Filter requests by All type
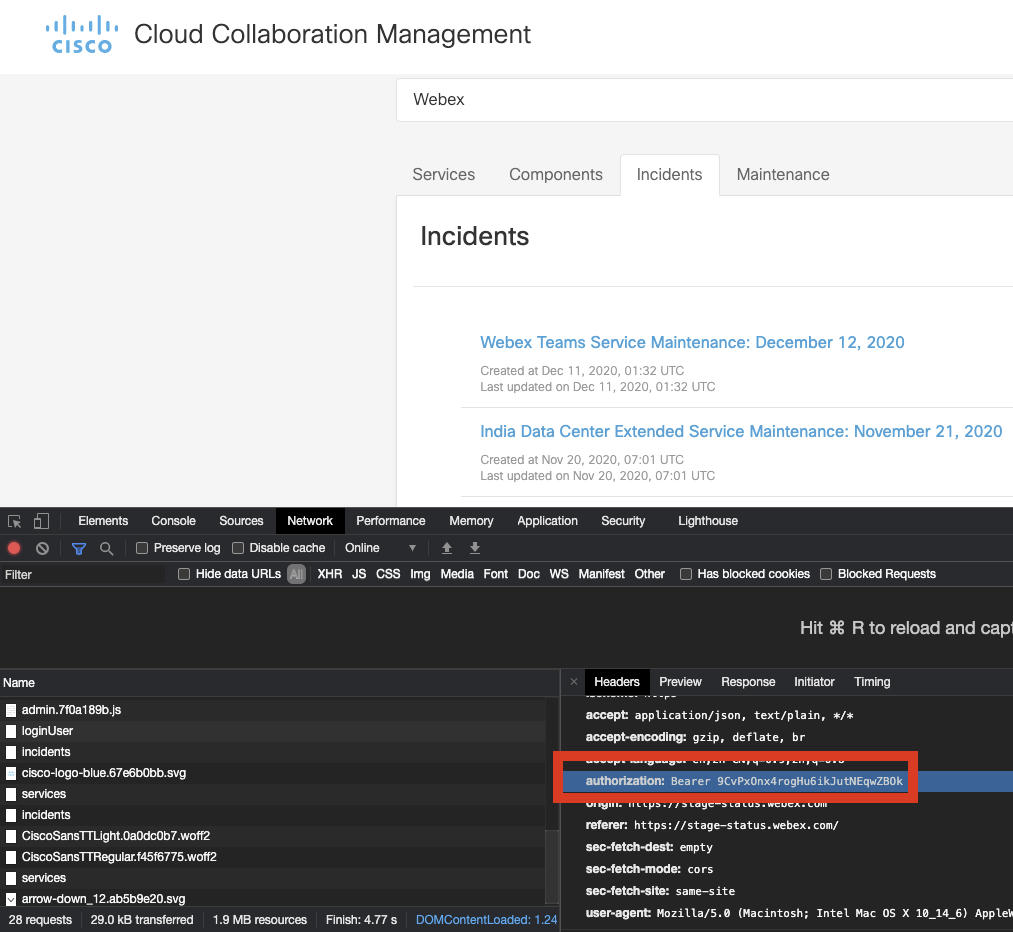This screenshot has height=932, width=1013. click(x=296, y=574)
